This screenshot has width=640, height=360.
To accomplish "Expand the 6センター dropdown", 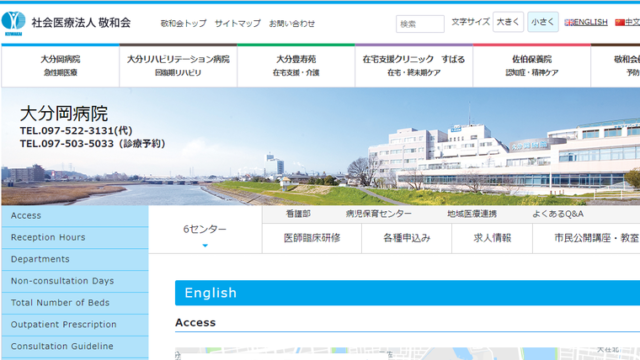I will [x=205, y=230].
